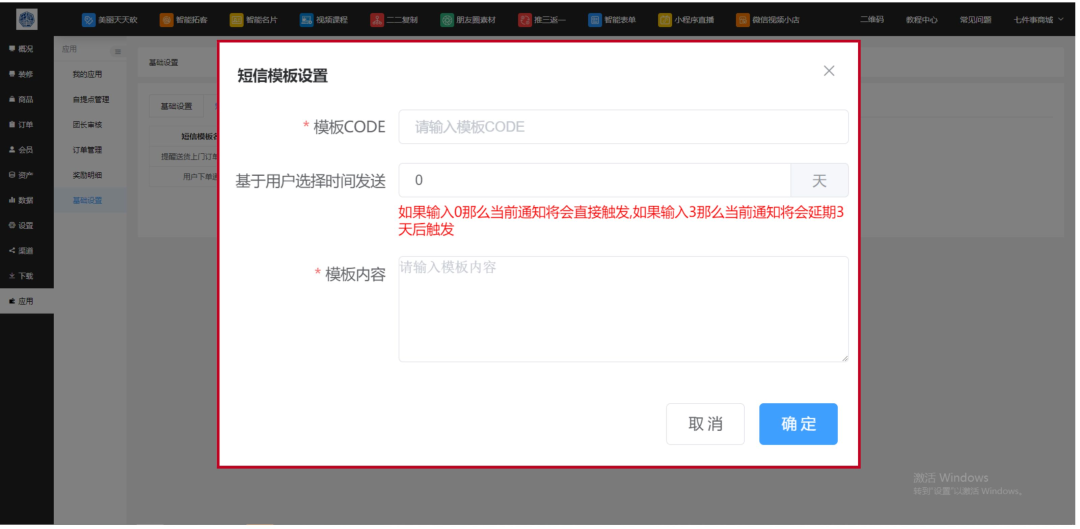Focus the 基于用户选择时间发送 days input

coord(594,180)
